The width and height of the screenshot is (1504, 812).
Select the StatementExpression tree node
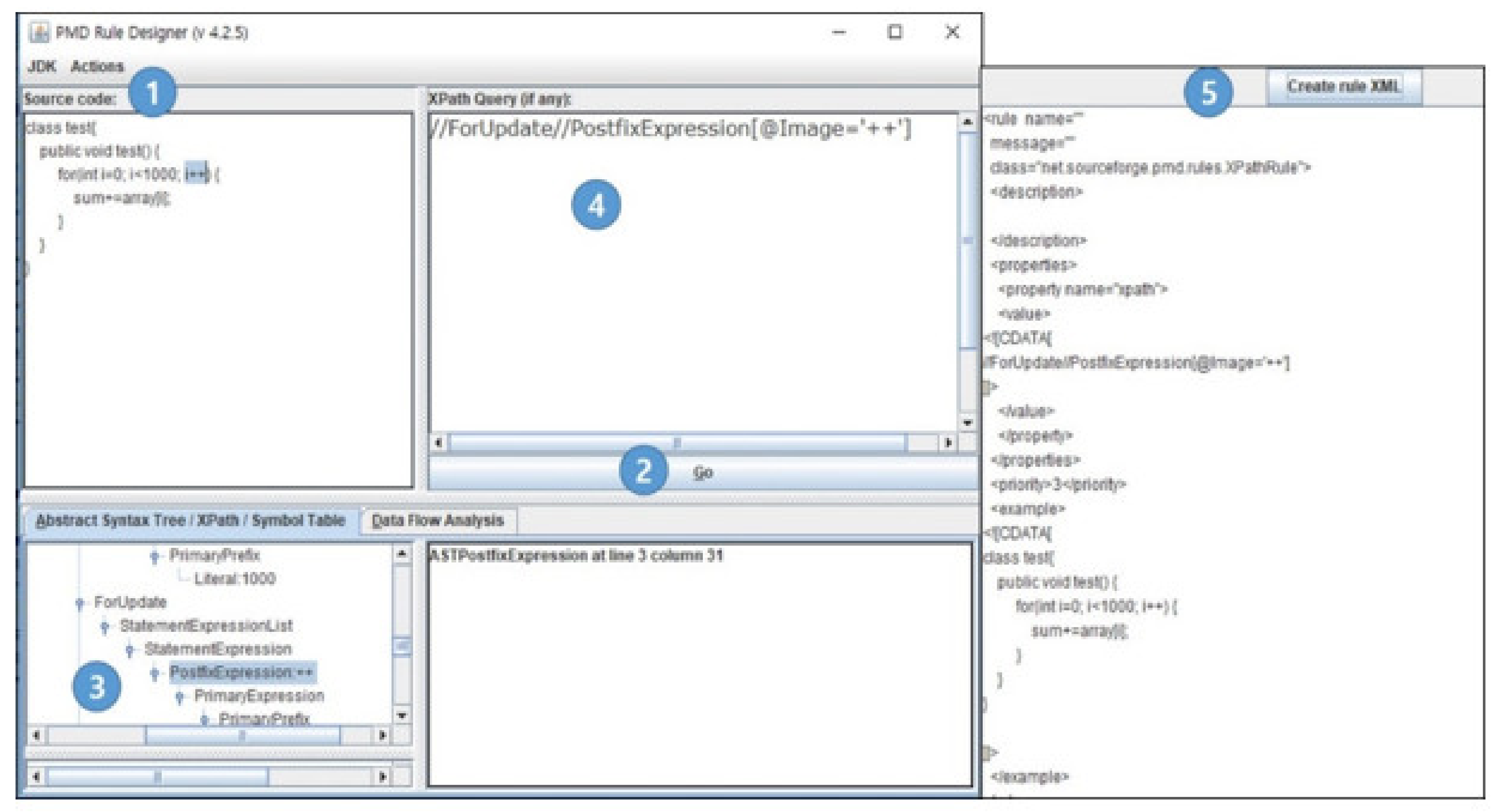(x=218, y=649)
